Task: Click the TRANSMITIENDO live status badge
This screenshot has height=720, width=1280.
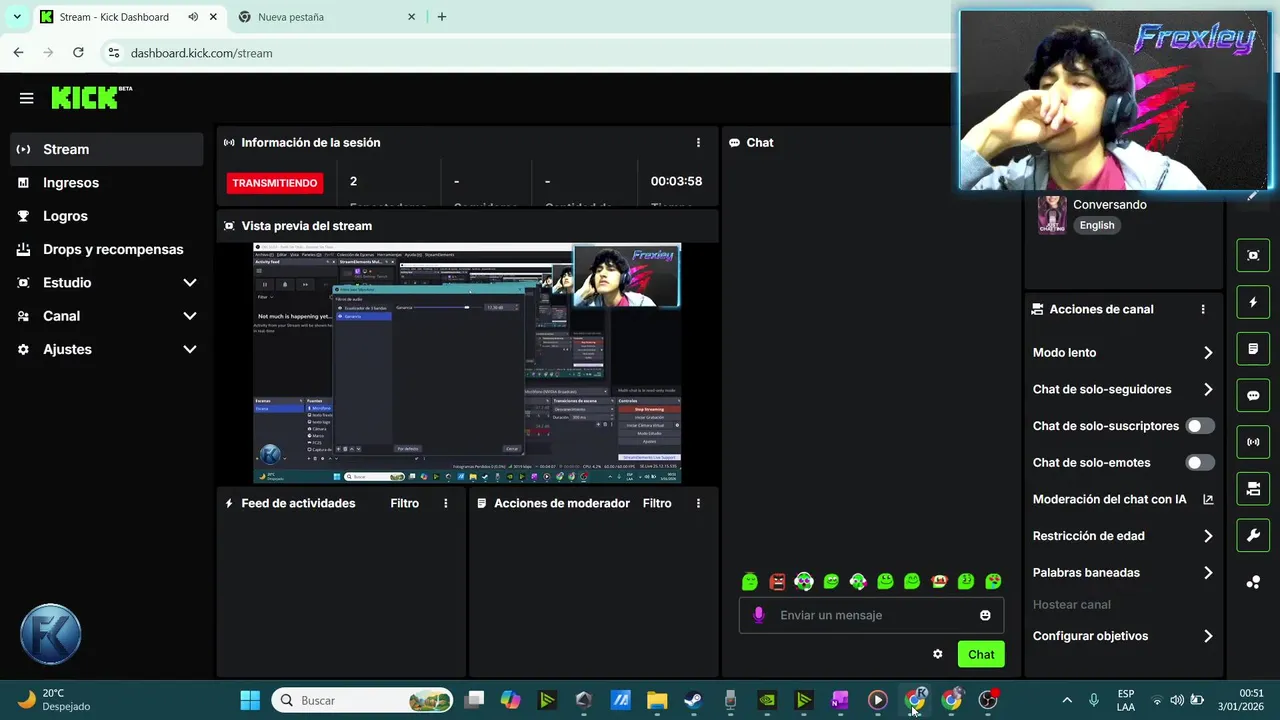Action: 275,183
